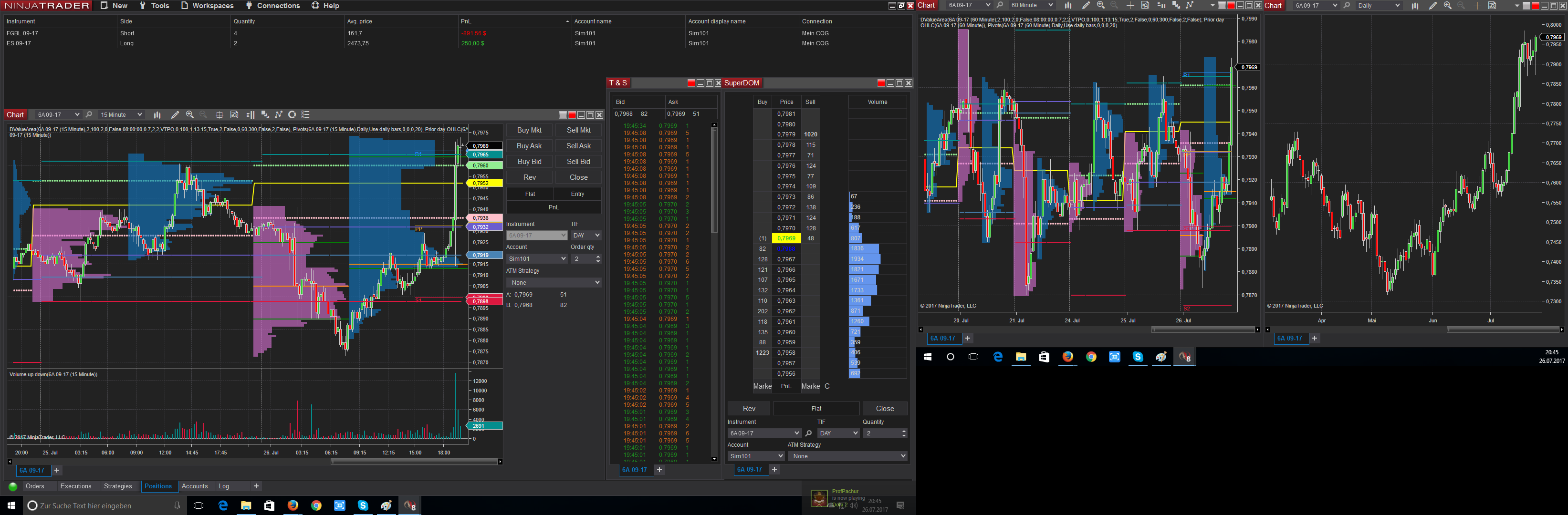Add new tab next to Log

(256, 486)
